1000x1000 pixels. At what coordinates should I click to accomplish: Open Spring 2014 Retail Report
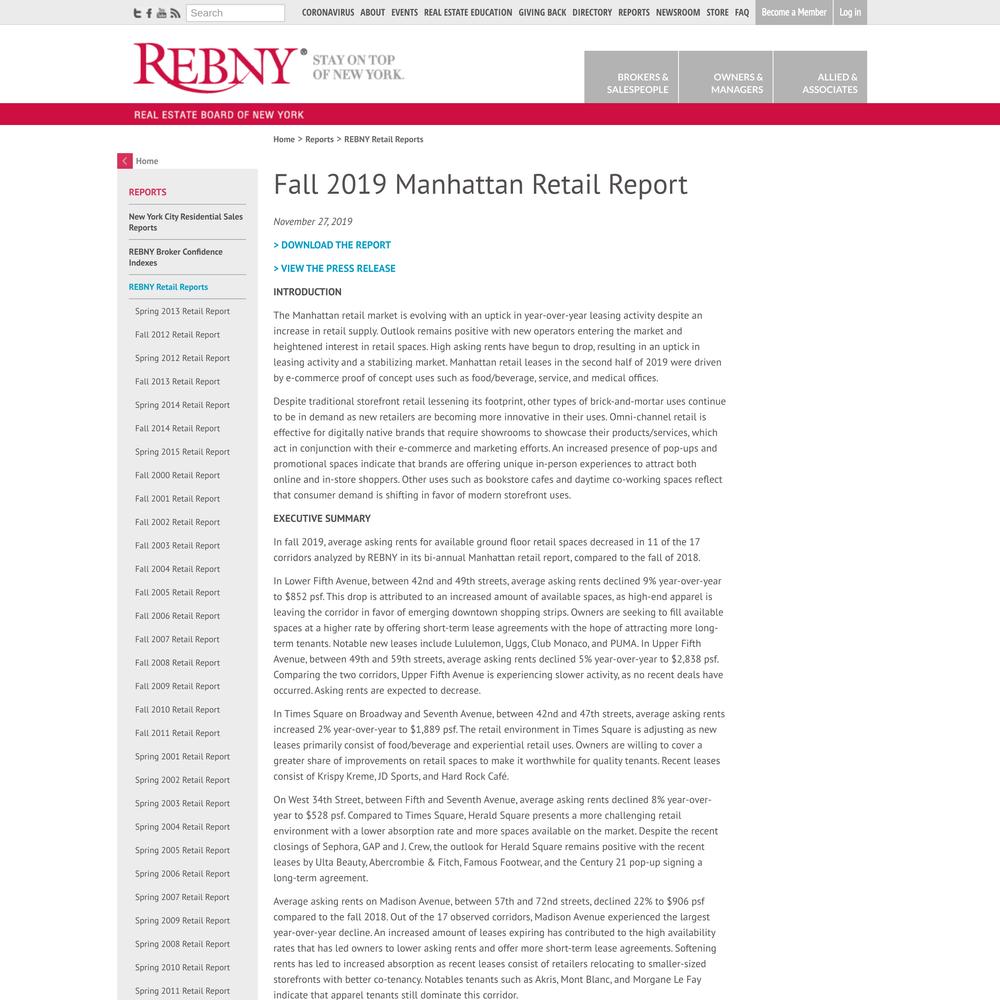pyautogui.click(x=182, y=405)
